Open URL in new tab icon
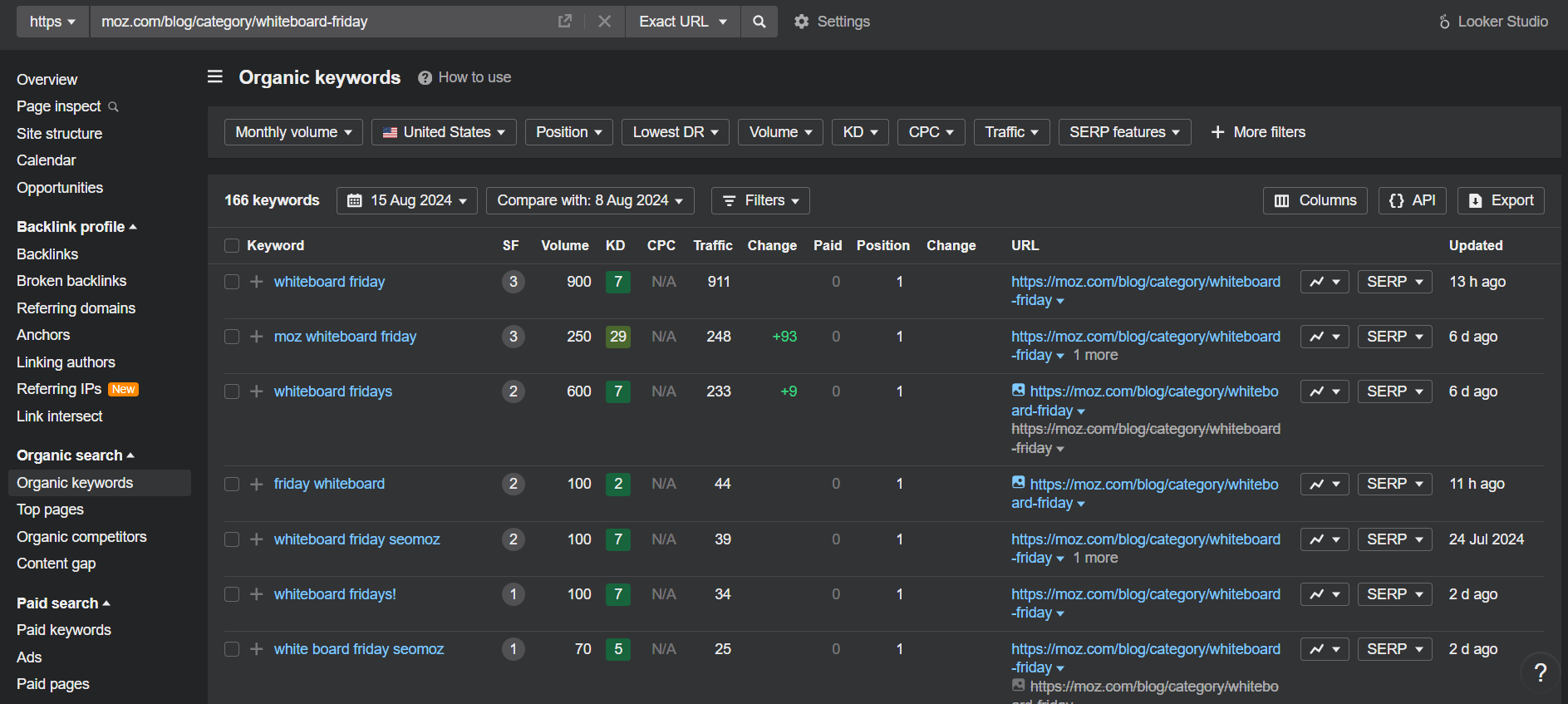 565,22
